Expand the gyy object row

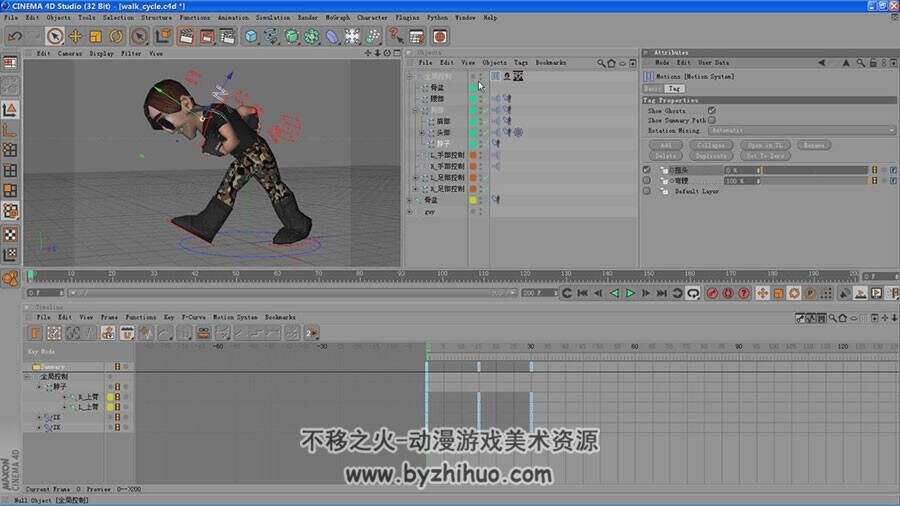pyautogui.click(x=410, y=212)
